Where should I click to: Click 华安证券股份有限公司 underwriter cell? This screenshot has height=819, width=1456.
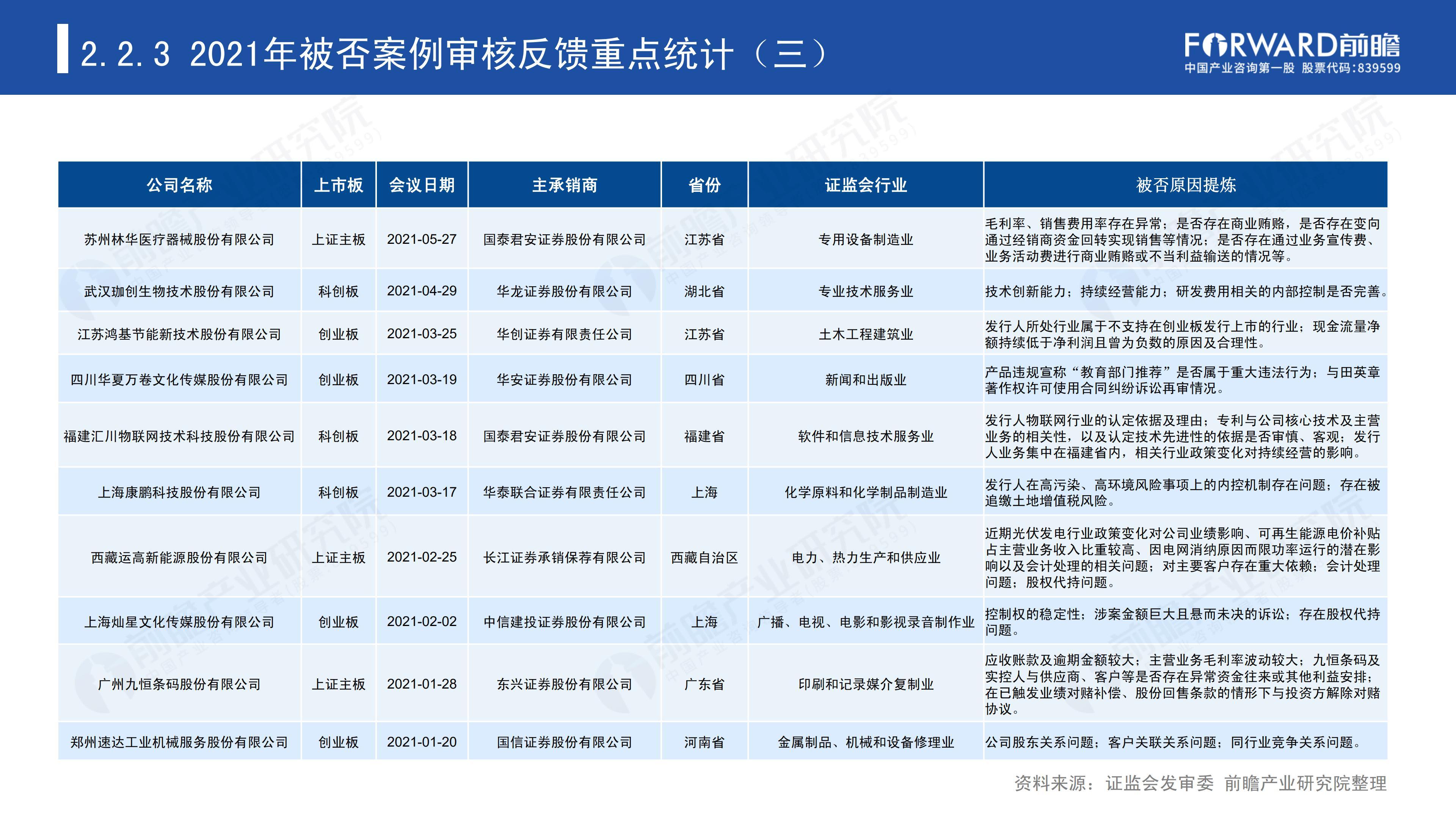pyautogui.click(x=564, y=380)
